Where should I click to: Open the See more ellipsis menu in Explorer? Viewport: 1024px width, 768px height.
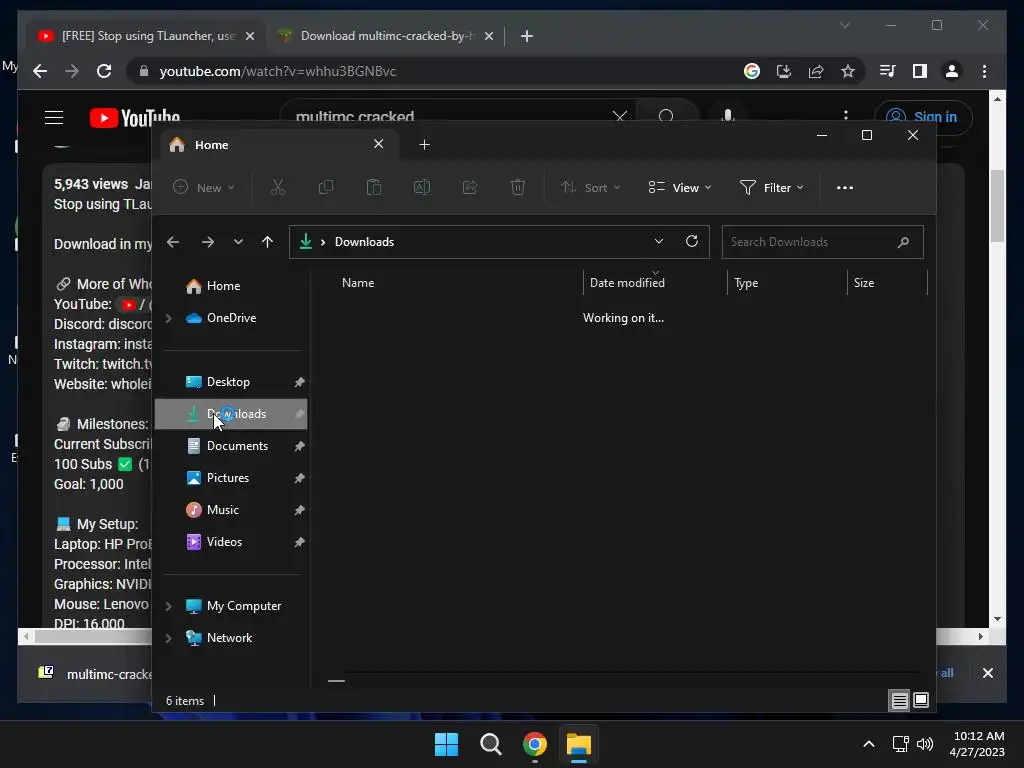tap(844, 187)
